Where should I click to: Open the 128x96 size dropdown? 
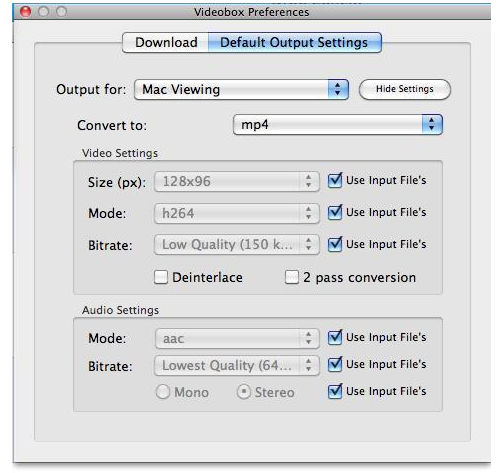point(237,182)
